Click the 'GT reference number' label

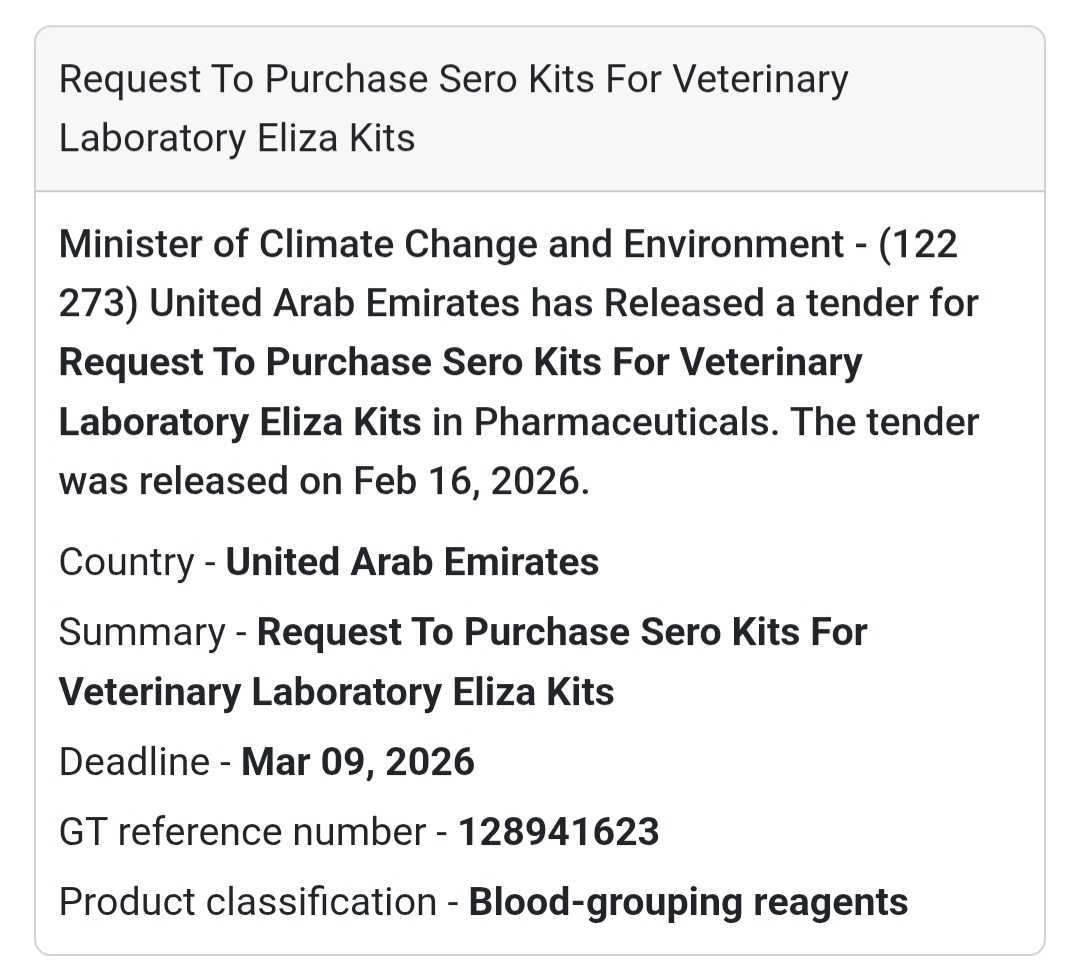(242, 832)
